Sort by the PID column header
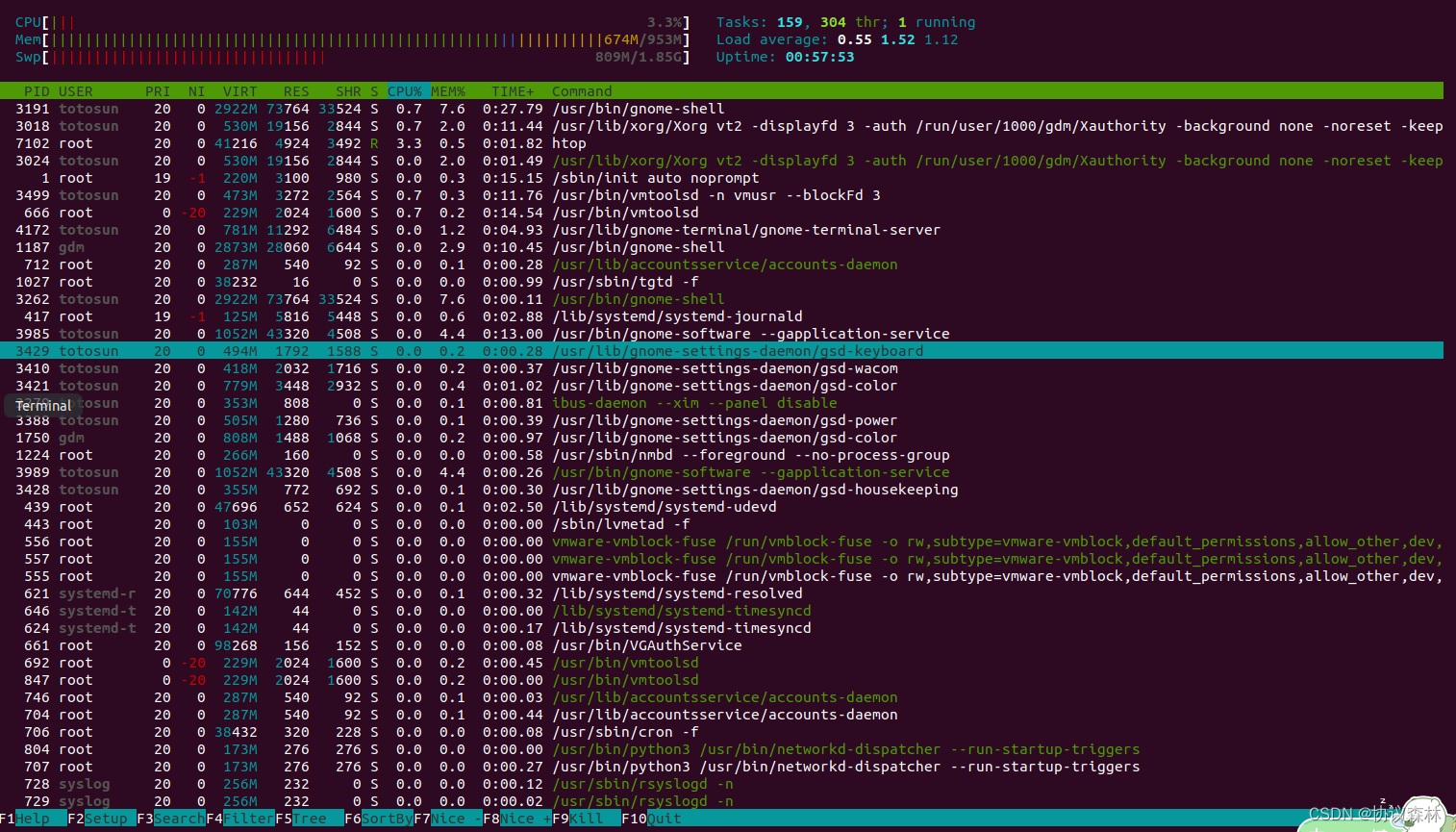This screenshot has width=1456, height=832. click(x=37, y=91)
